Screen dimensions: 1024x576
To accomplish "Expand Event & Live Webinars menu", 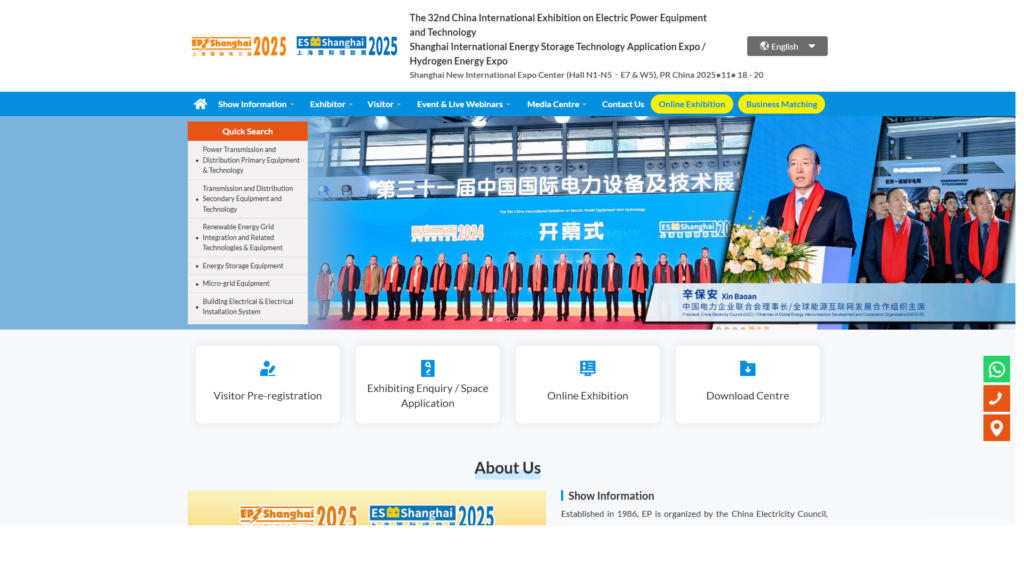I will pos(464,104).
